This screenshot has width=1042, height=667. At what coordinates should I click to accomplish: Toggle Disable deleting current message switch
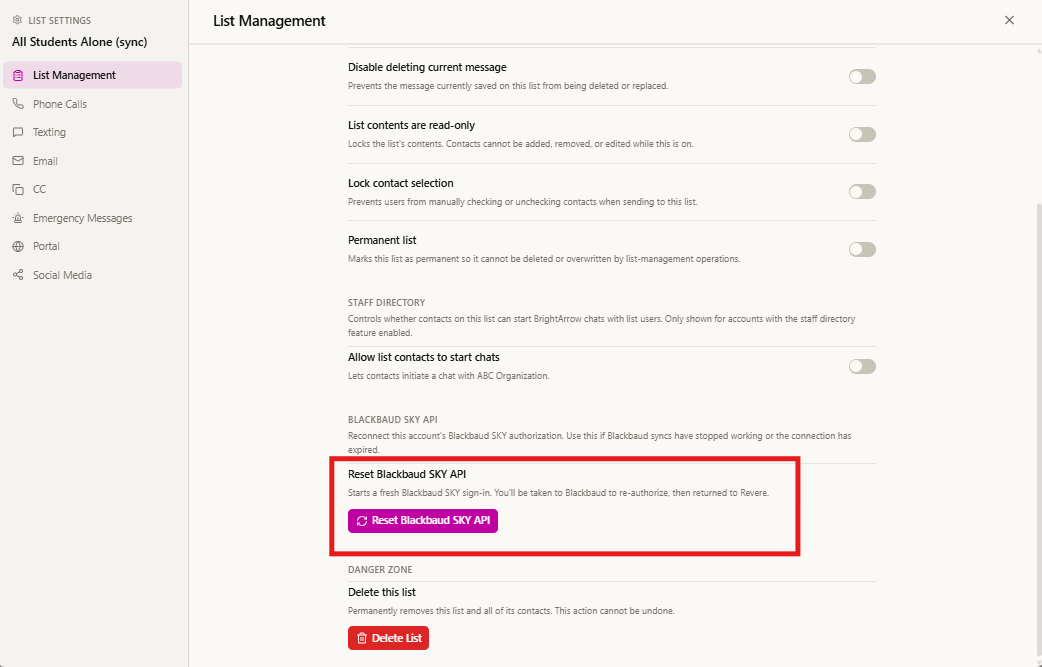coord(862,76)
